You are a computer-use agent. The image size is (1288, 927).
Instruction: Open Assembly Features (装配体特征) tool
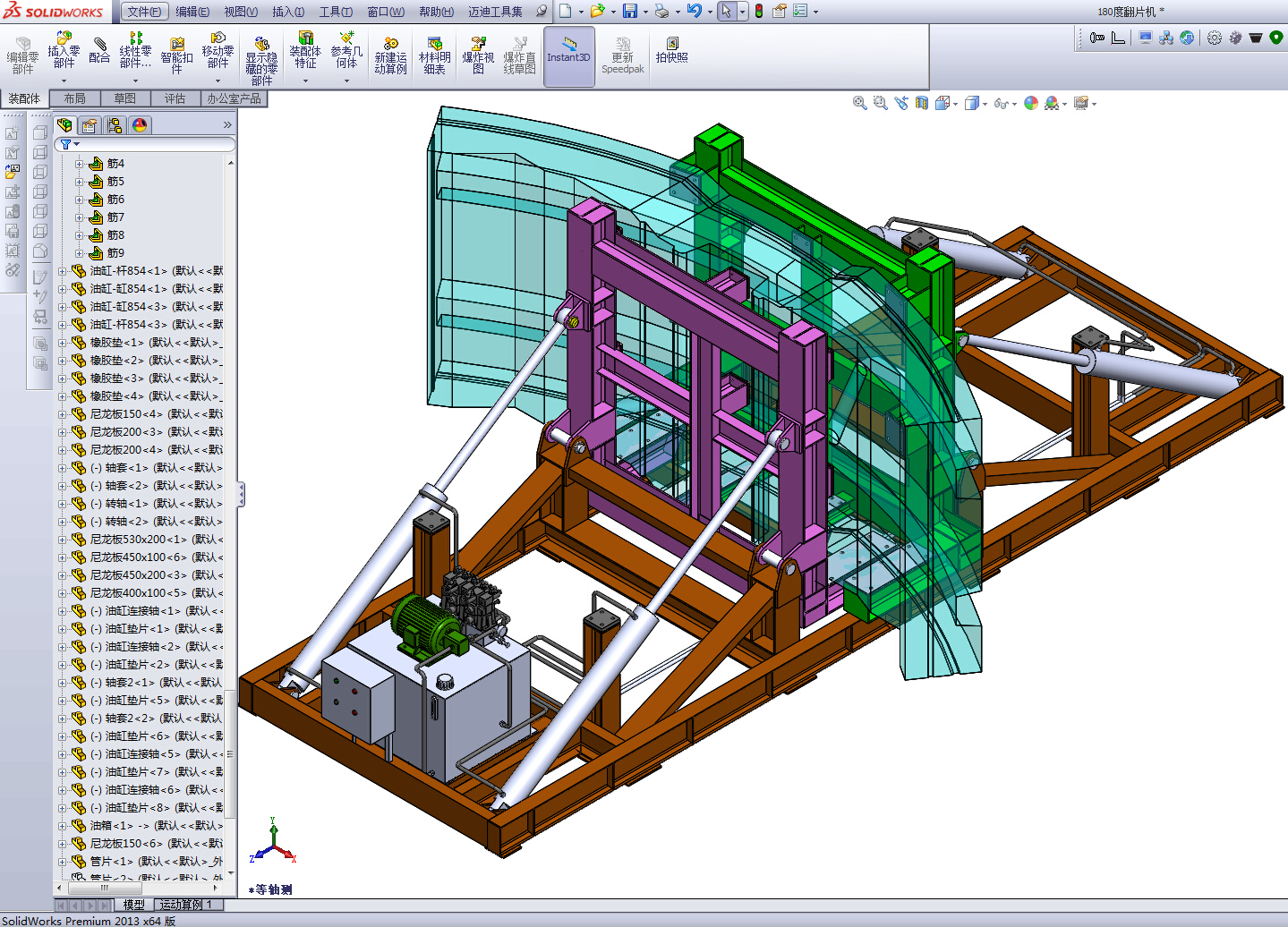coord(305,50)
